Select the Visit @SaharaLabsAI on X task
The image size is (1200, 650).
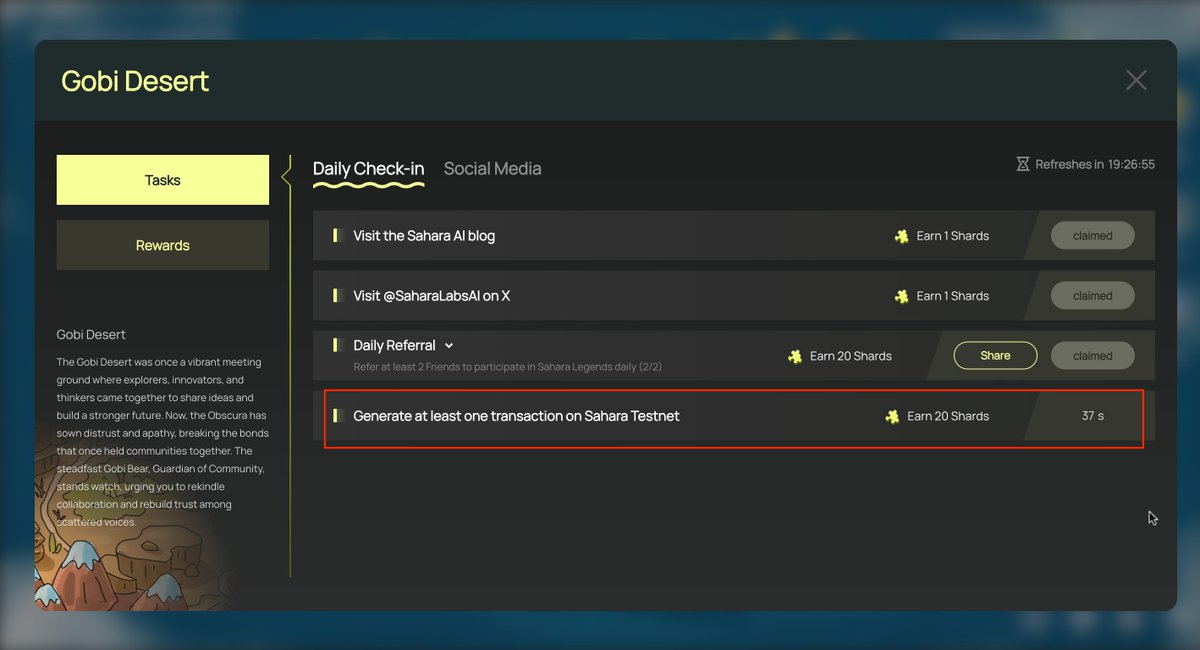[734, 296]
